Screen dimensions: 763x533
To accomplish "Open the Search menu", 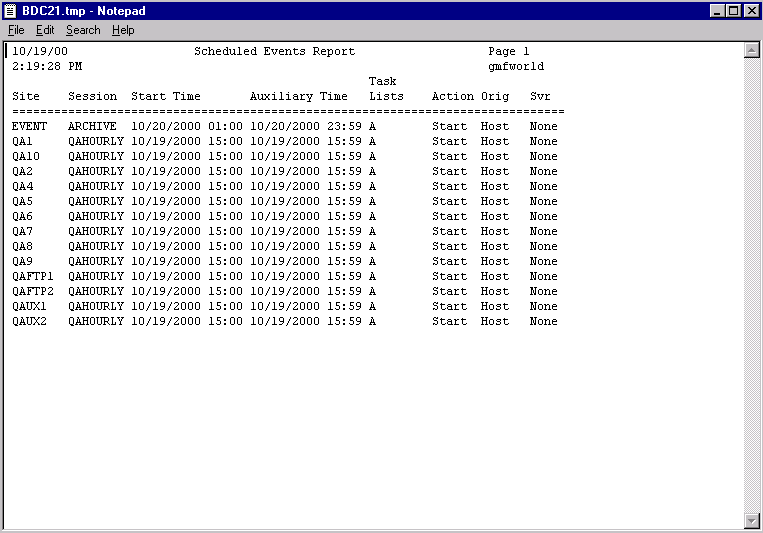I will (x=83, y=30).
